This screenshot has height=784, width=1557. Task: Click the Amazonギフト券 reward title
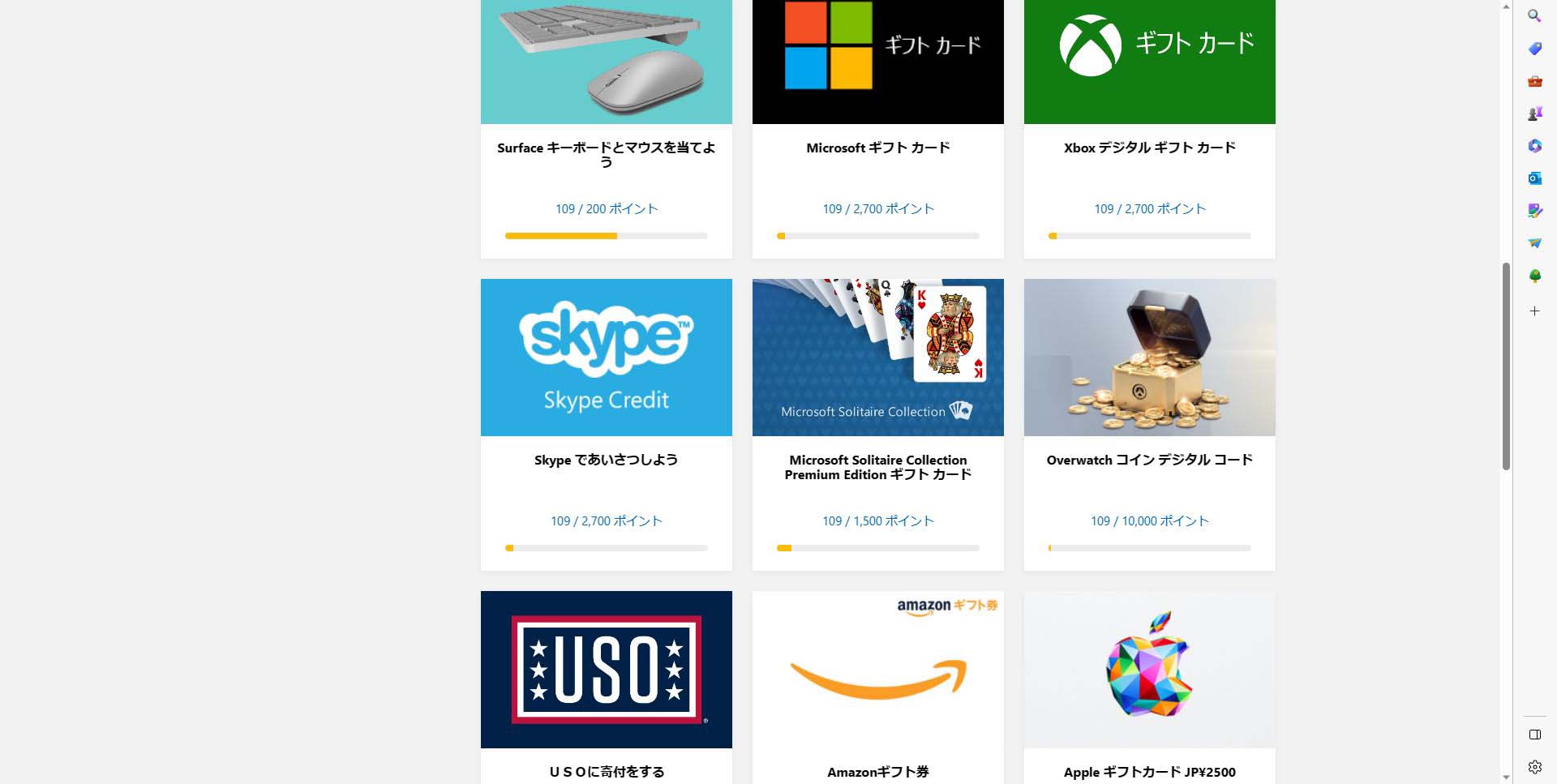(877, 772)
